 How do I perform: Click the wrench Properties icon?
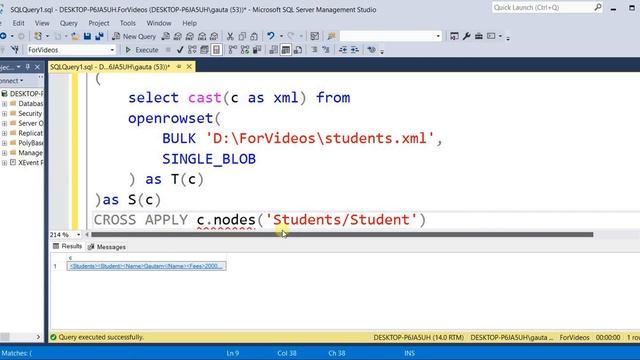467,36
